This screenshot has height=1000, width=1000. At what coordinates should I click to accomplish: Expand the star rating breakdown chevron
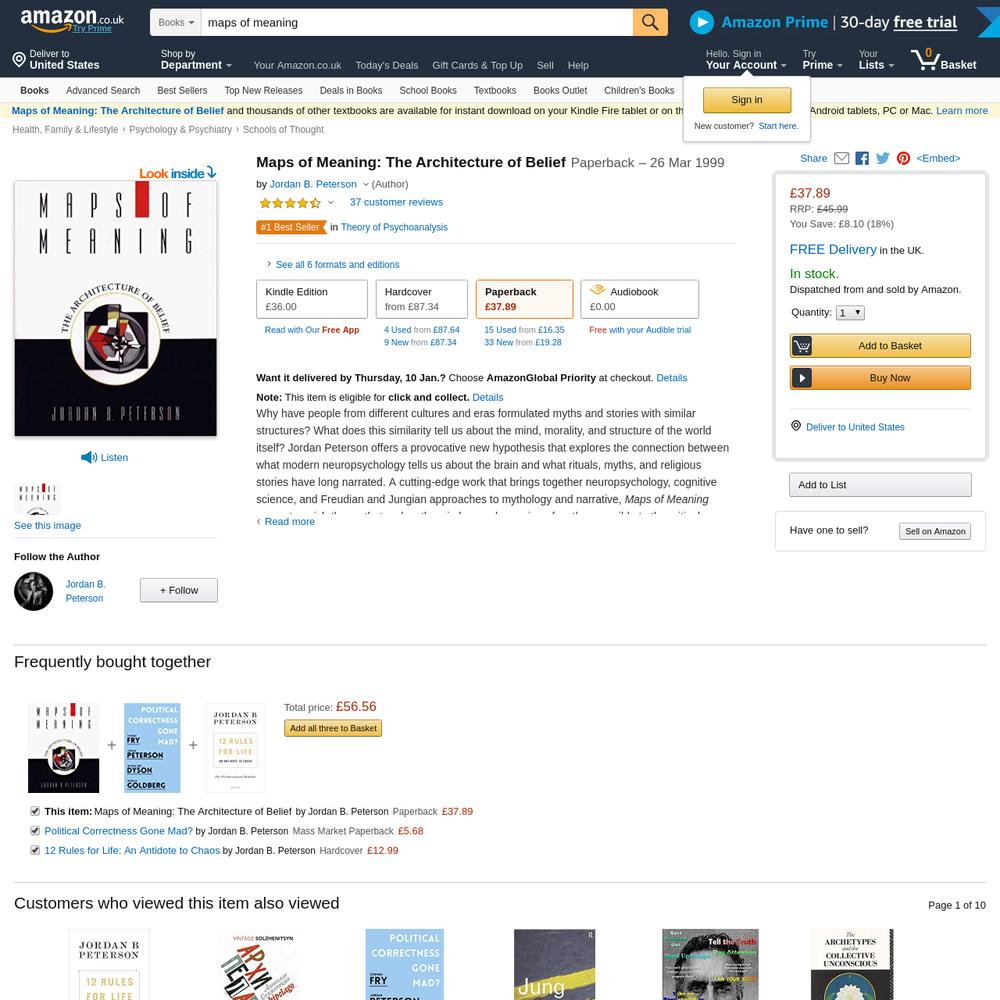click(x=330, y=203)
